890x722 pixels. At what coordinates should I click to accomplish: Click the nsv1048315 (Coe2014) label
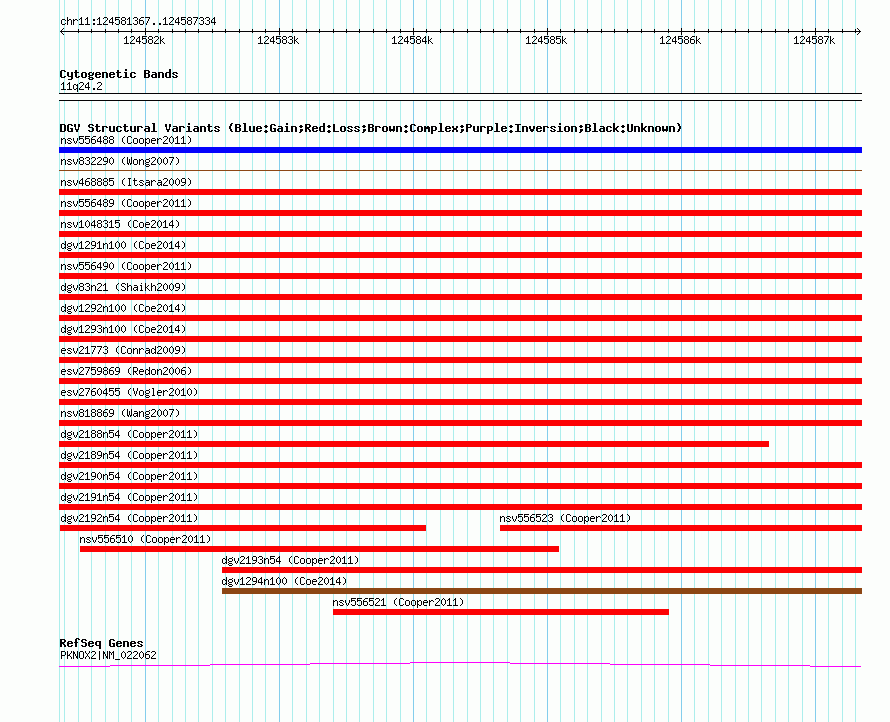(120, 224)
